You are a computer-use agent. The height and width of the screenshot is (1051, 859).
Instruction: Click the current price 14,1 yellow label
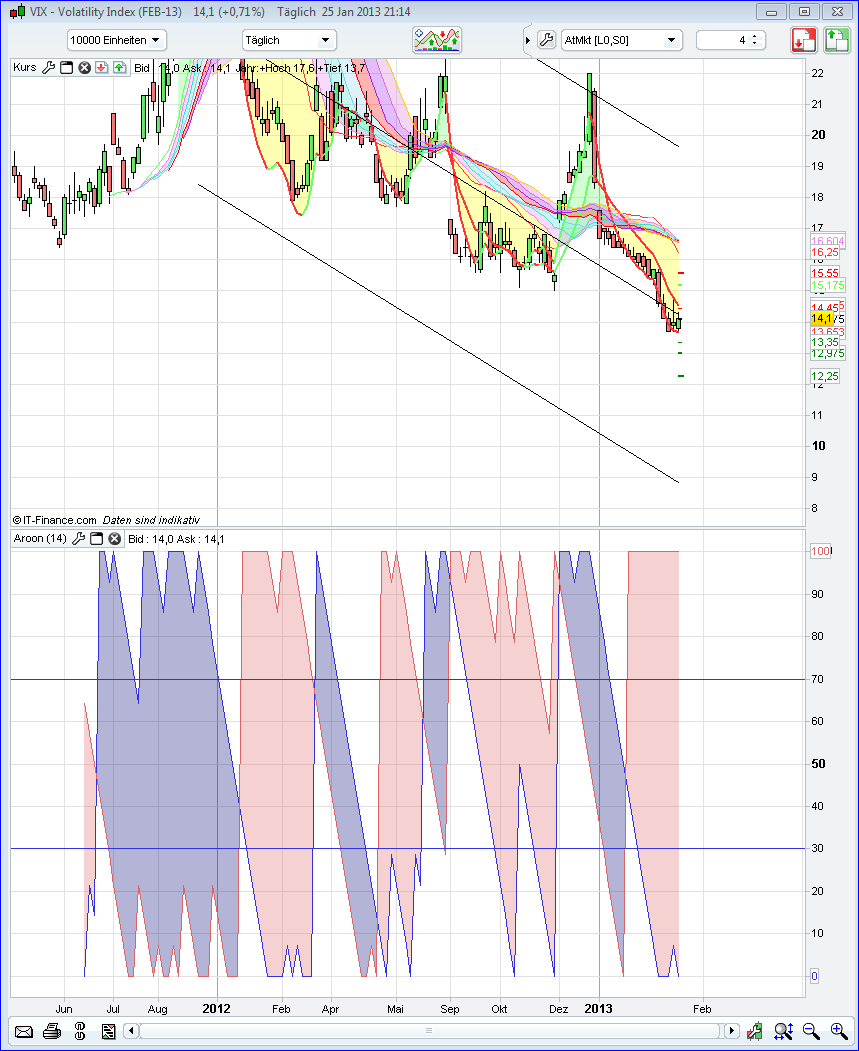[821, 318]
